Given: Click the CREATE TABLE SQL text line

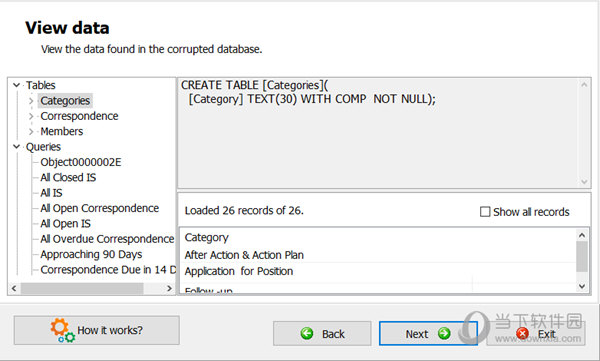Looking at the screenshot, I should click(254, 85).
